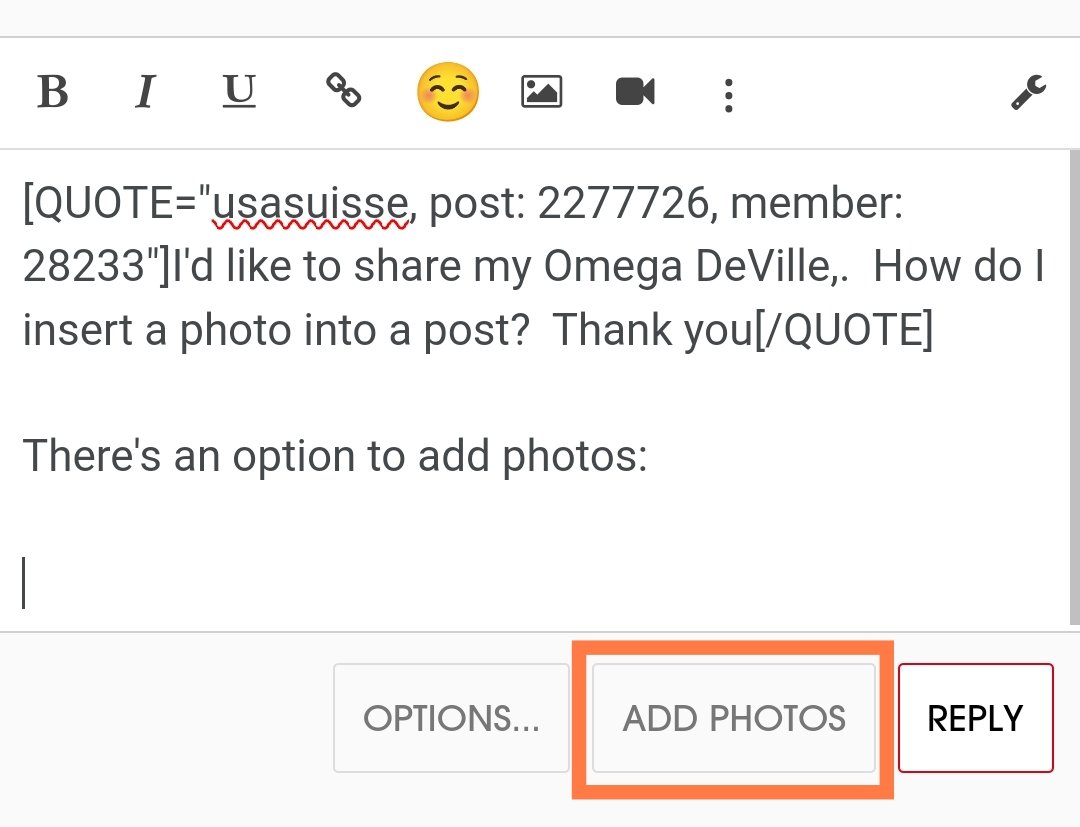This screenshot has width=1080, height=827.
Task: Toggle underline text formatting
Action: pos(238,92)
